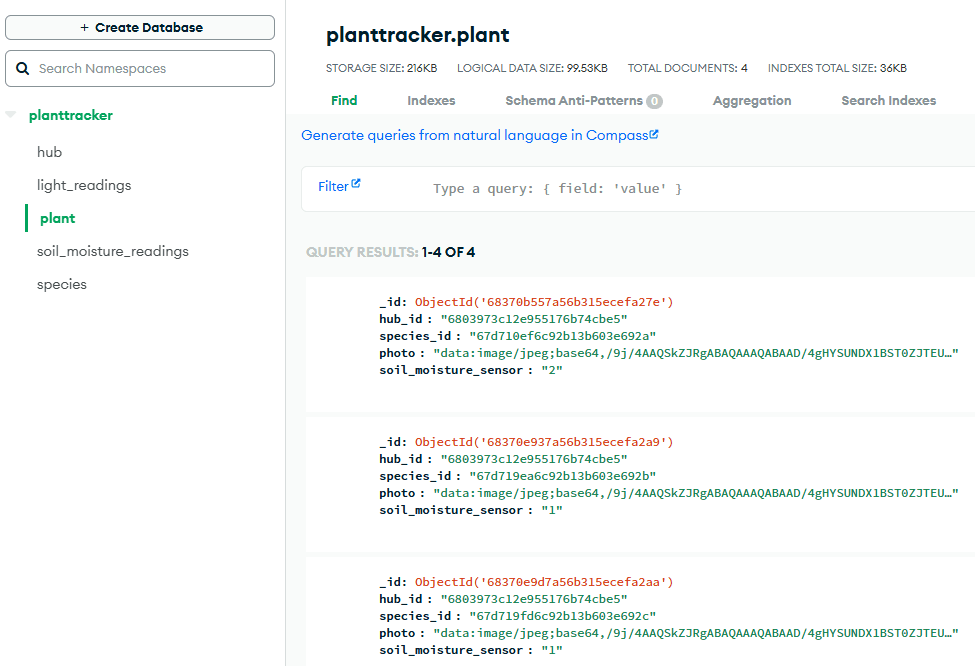Select the soil_moisture_readings collection

113,251
